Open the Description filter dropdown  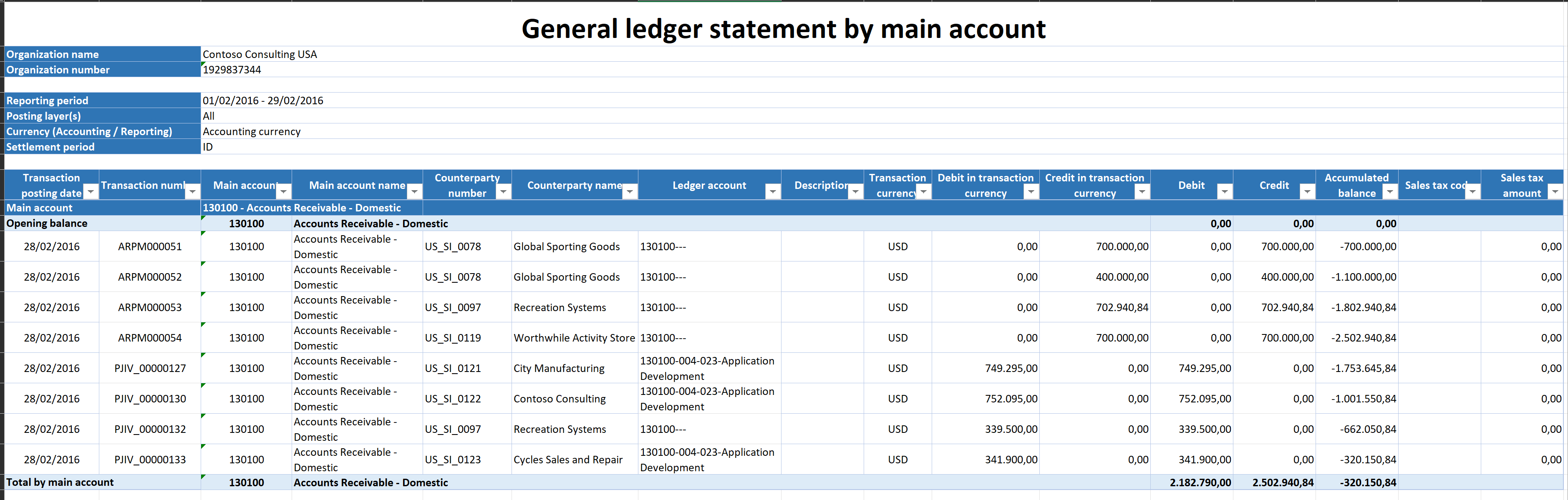coord(856,192)
